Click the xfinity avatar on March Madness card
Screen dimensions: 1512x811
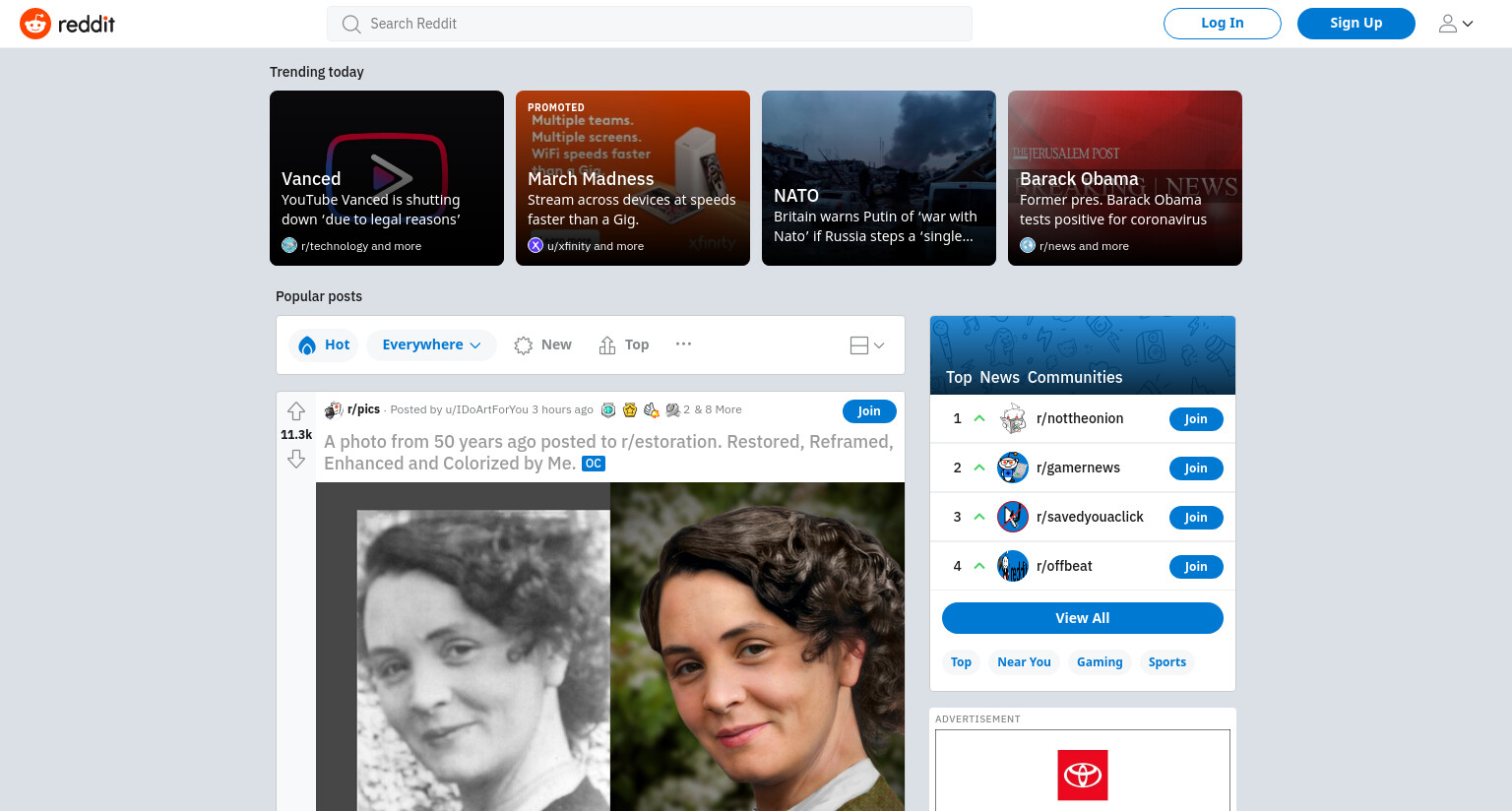coord(535,245)
